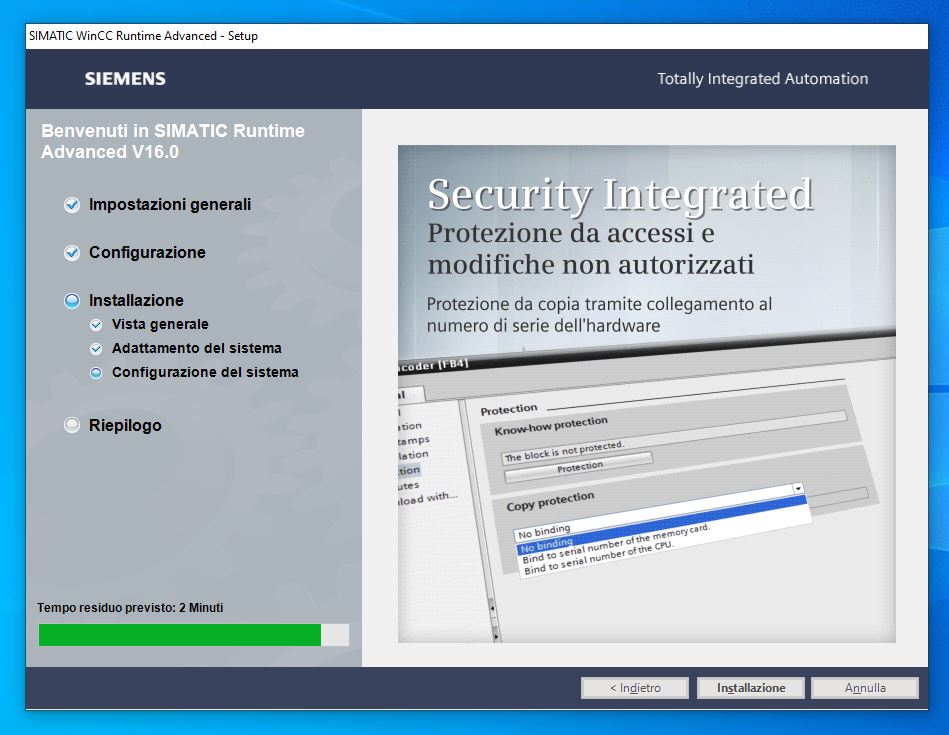Click the SIMATIC WinCC Runtime Advanced - Setup title

(143, 36)
